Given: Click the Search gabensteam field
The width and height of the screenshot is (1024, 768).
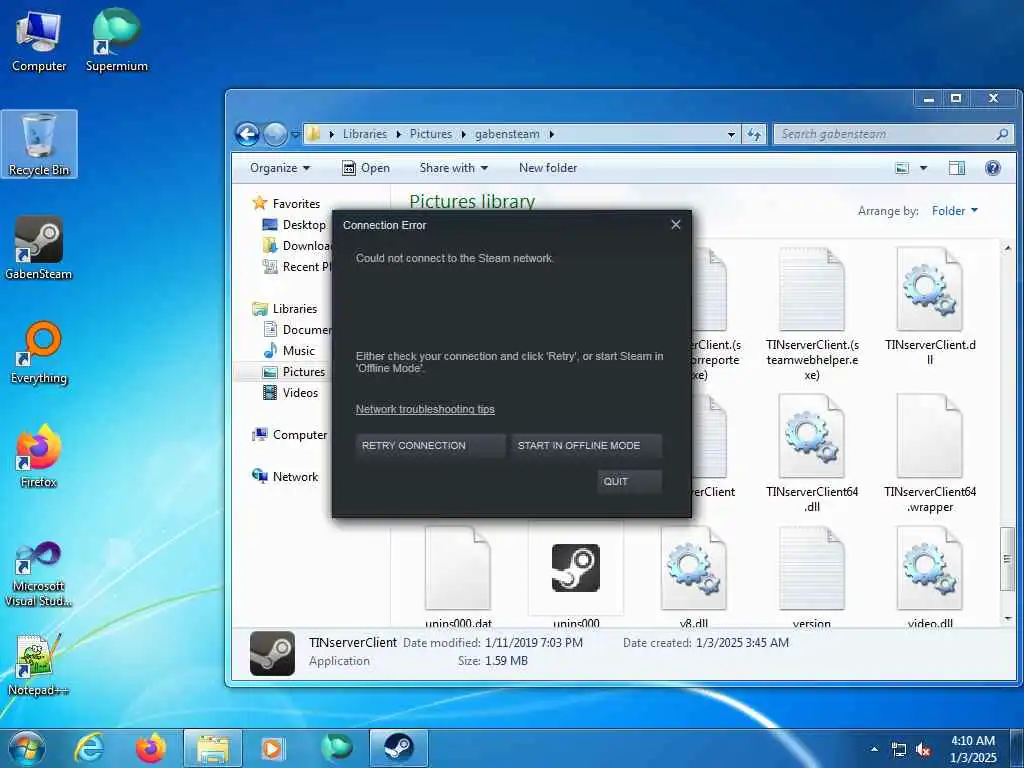Looking at the screenshot, I should tap(893, 135).
